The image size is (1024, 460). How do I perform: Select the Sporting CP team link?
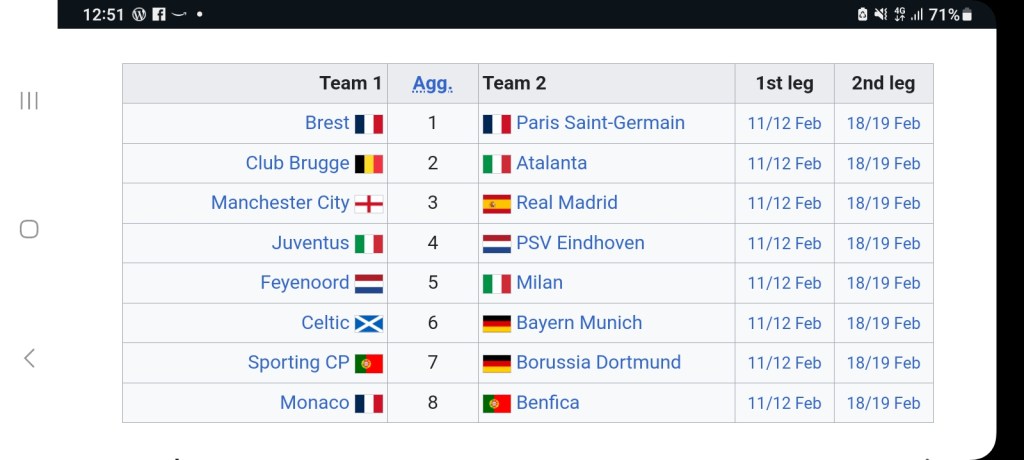[x=298, y=363]
